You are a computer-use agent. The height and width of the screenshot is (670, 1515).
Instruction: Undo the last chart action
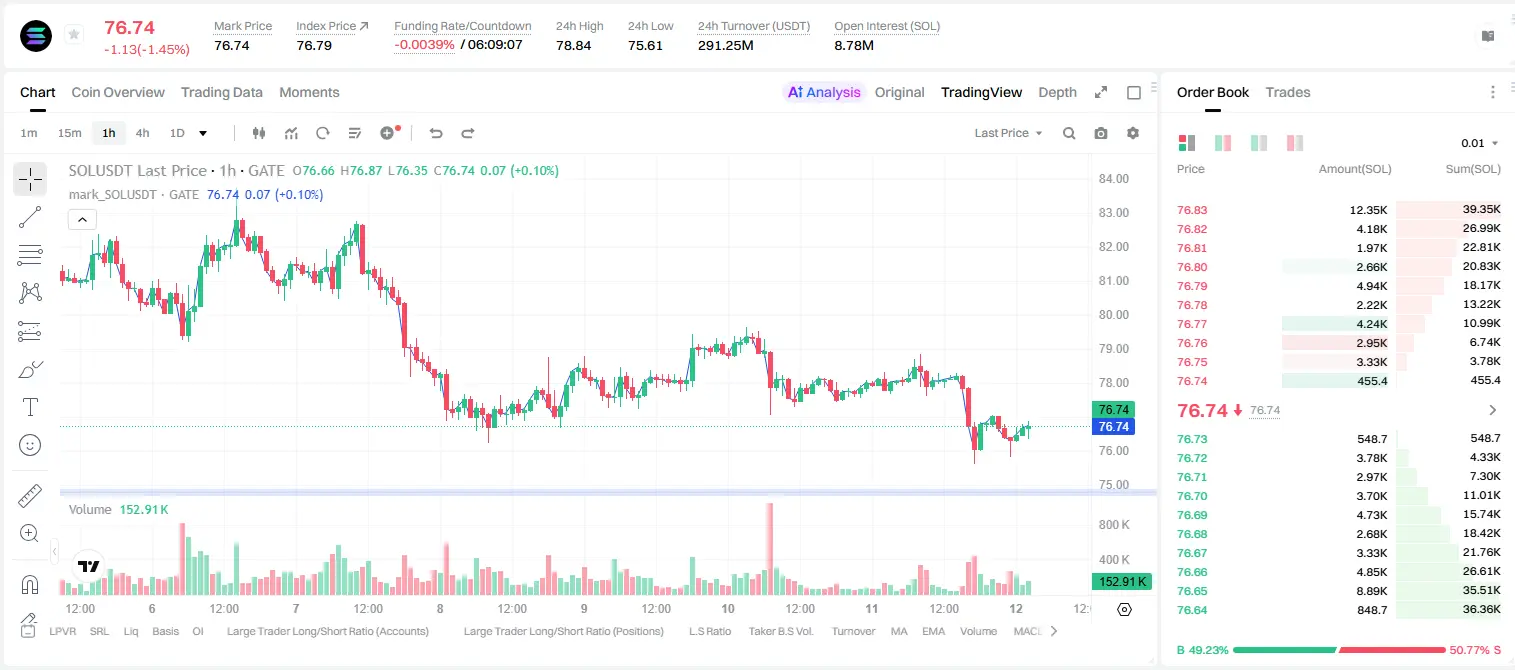pos(435,133)
